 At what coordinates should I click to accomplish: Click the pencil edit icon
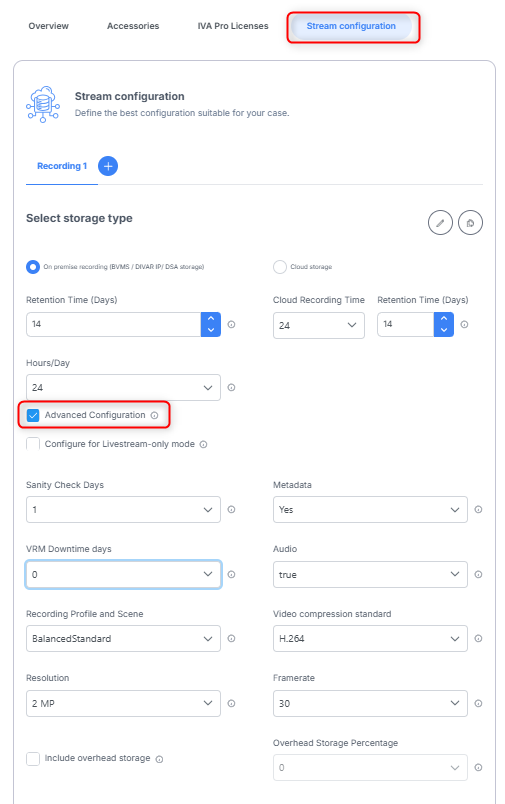pos(440,223)
